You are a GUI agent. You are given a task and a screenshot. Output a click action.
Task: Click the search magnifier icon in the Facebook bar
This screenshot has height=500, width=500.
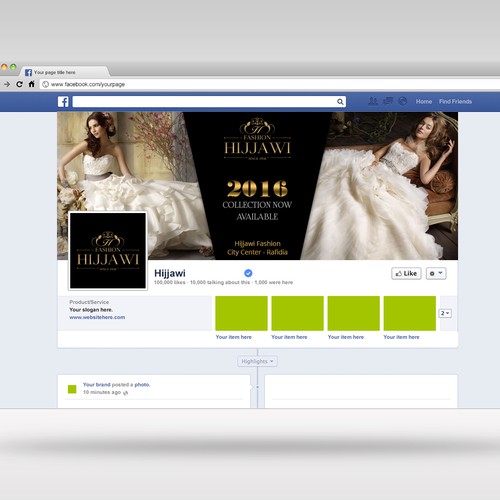(340, 102)
